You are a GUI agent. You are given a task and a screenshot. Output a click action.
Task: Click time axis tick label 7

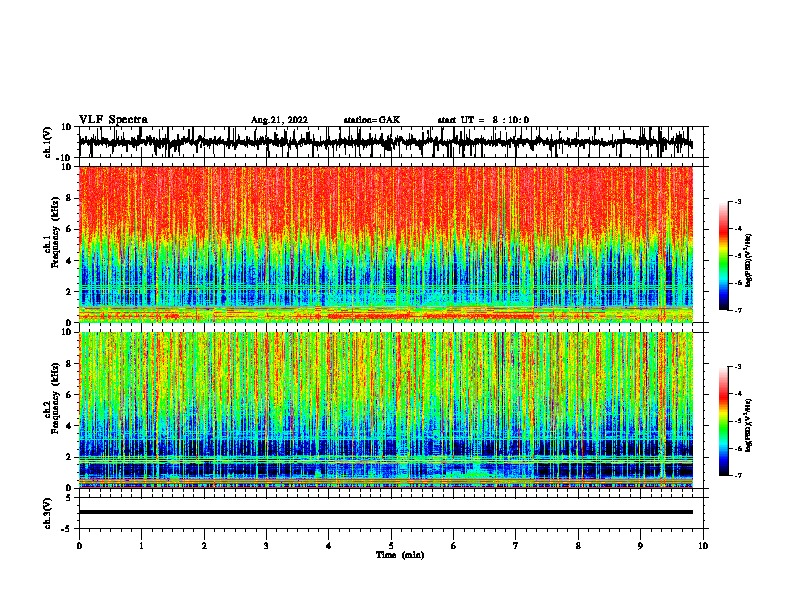pyautogui.click(x=516, y=546)
